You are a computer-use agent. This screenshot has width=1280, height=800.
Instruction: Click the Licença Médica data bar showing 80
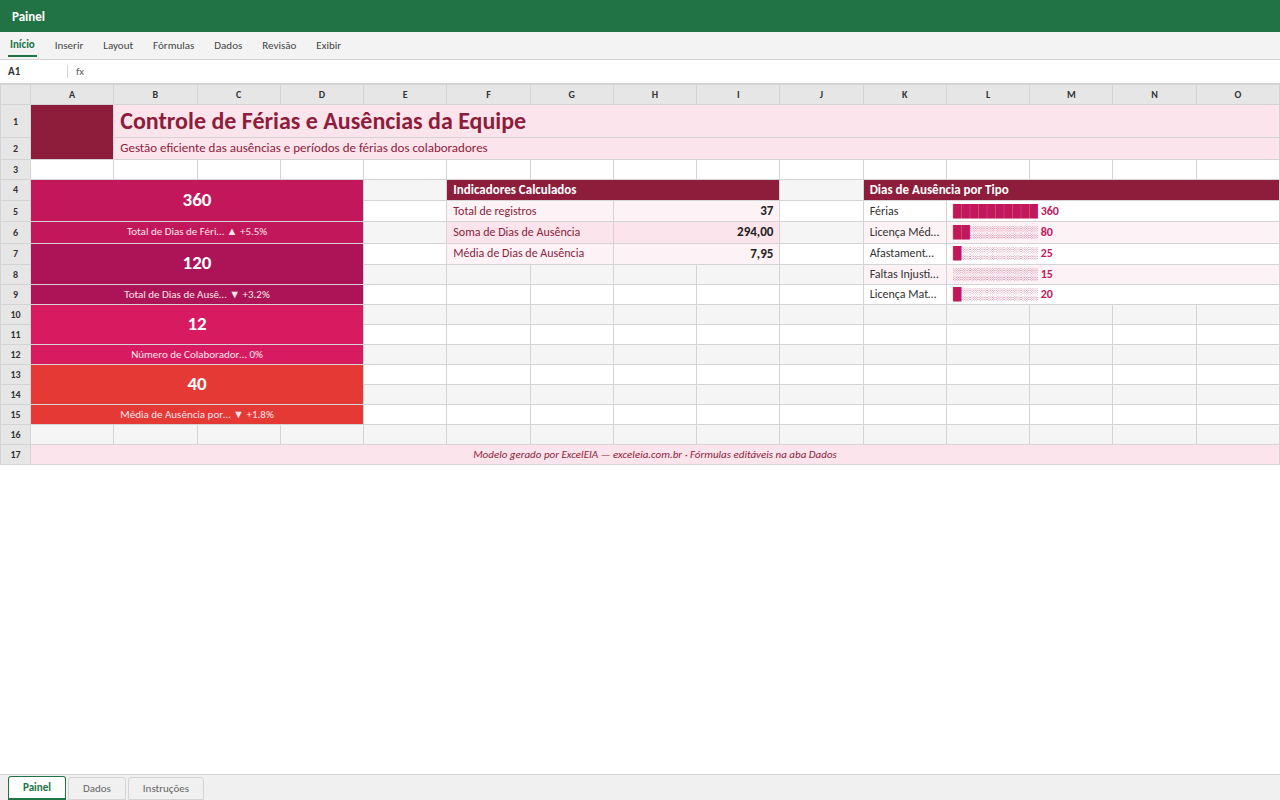[1113, 232]
